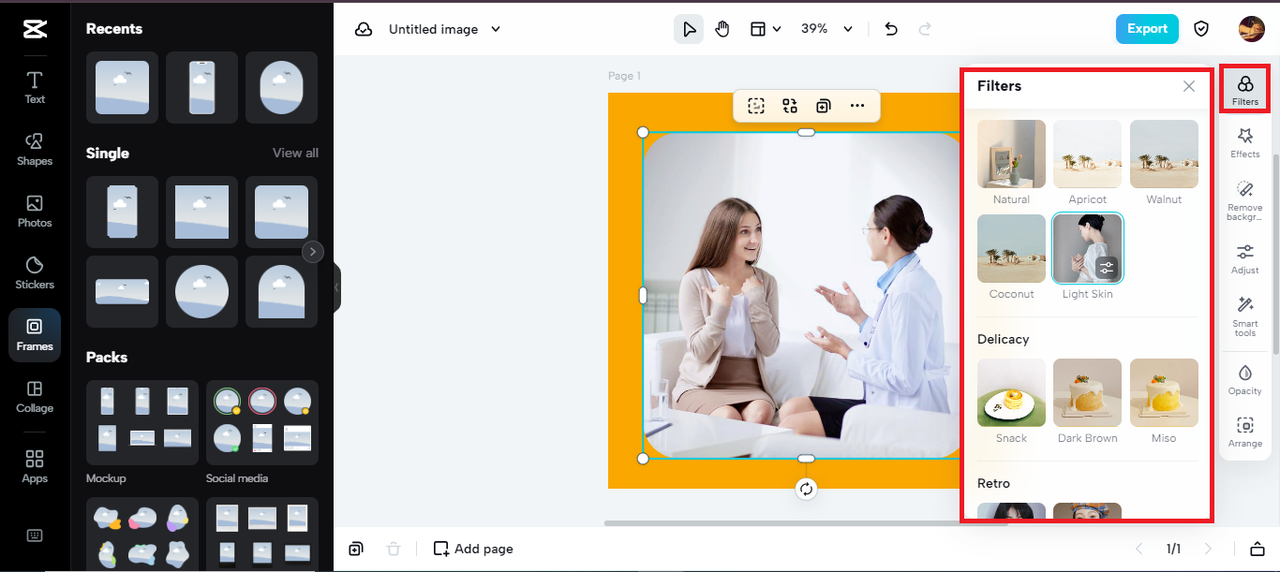
Task: Click the crop icon in floating toolbar
Action: pyautogui.click(x=756, y=106)
